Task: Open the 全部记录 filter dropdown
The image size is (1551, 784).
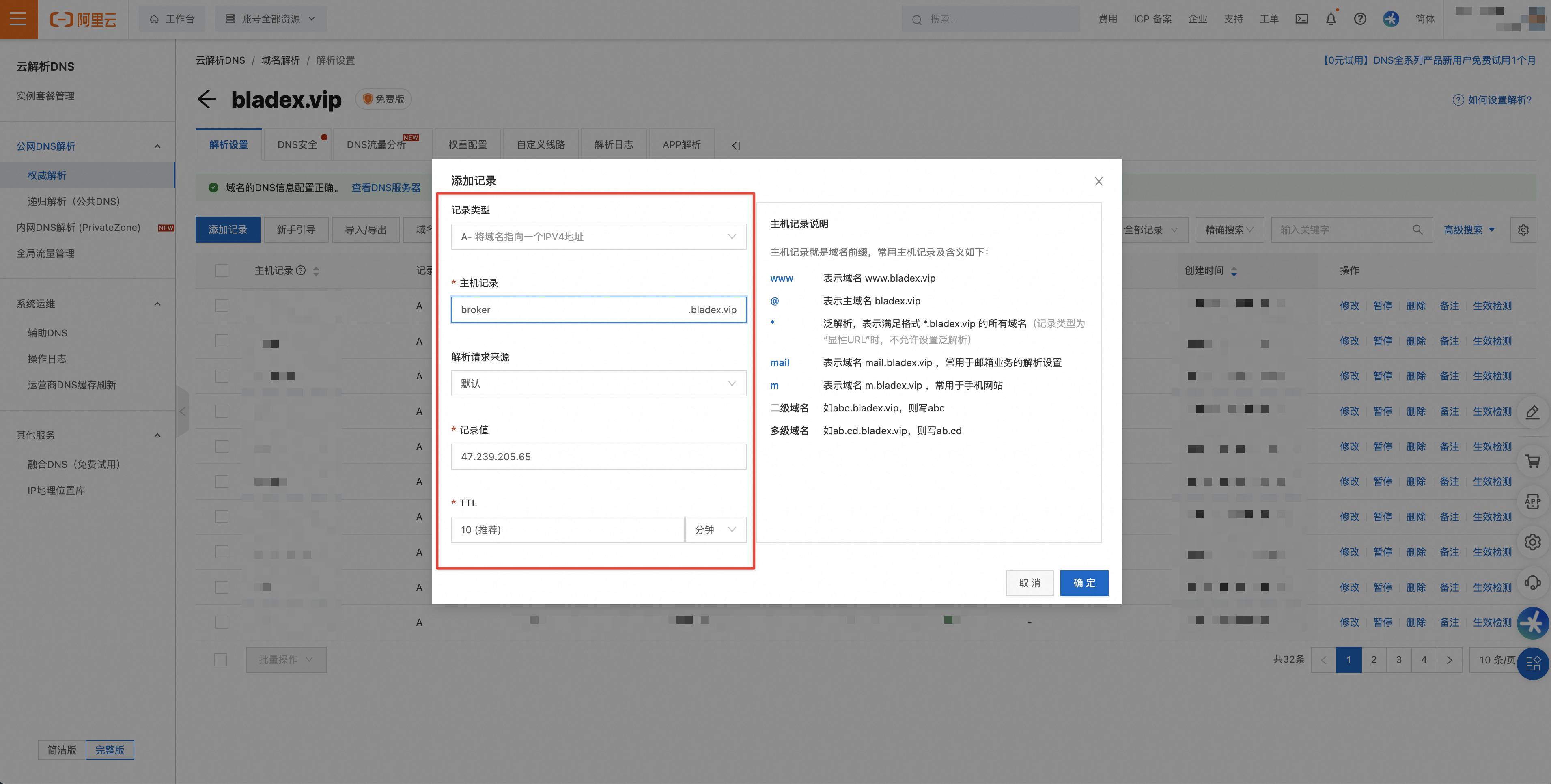Action: pos(1154,229)
